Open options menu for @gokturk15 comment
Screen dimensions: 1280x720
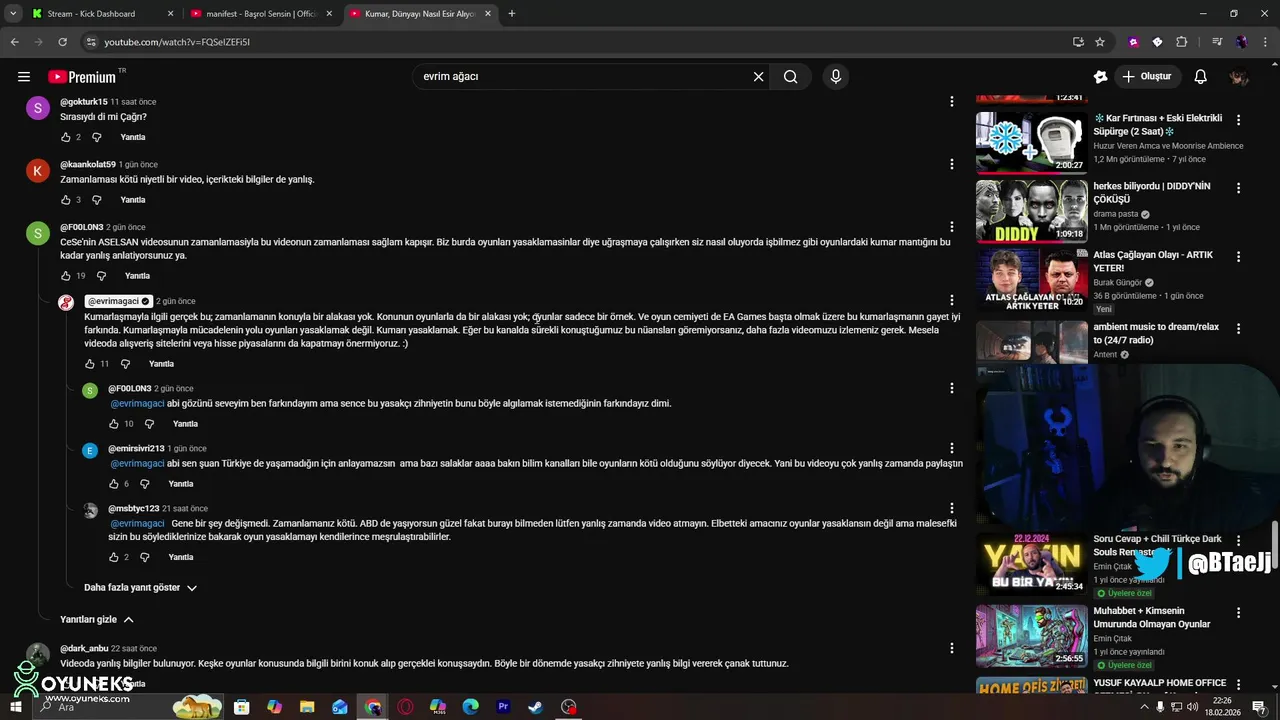(952, 102)
